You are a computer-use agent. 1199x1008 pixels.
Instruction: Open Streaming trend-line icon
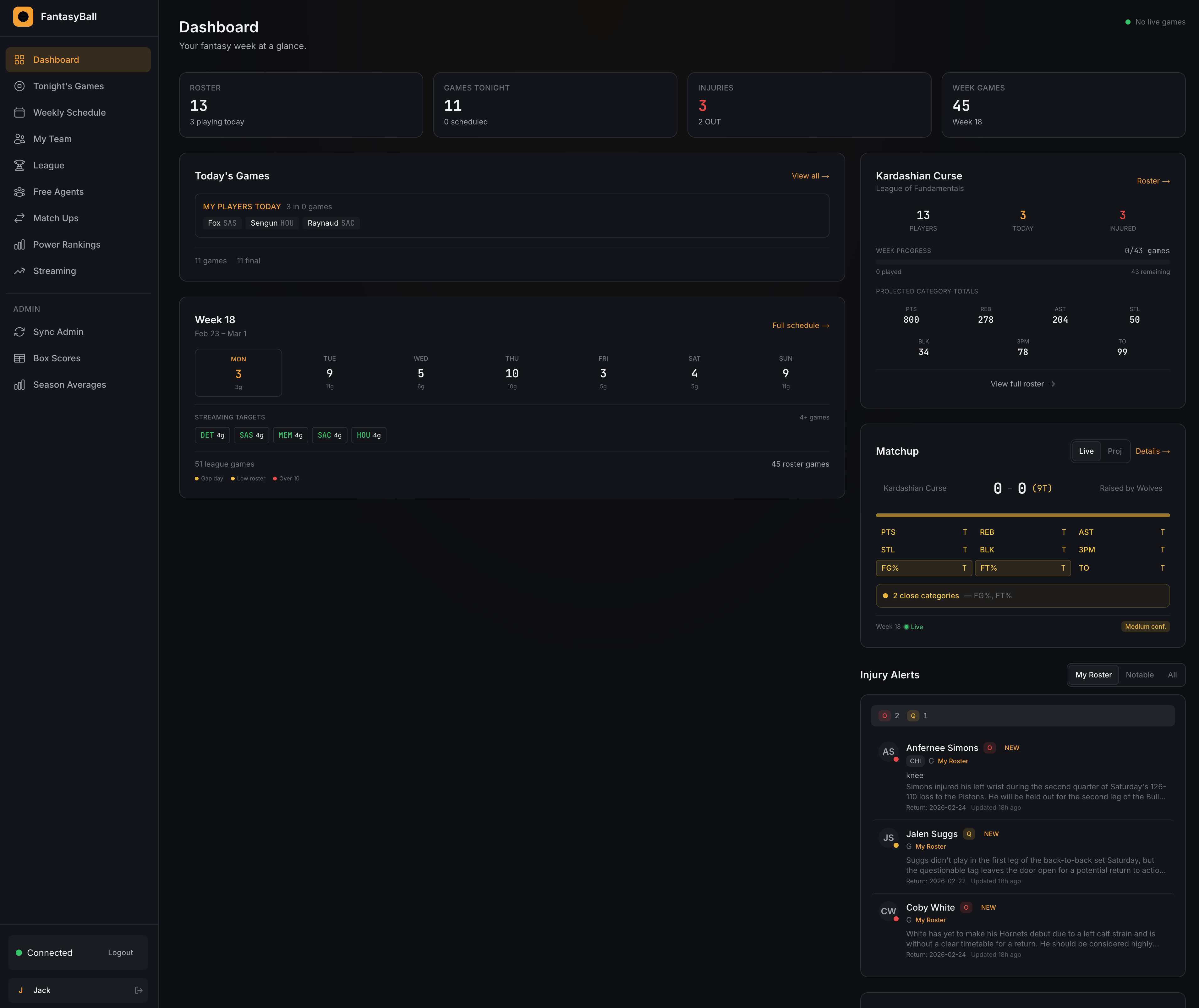[19, 271]
